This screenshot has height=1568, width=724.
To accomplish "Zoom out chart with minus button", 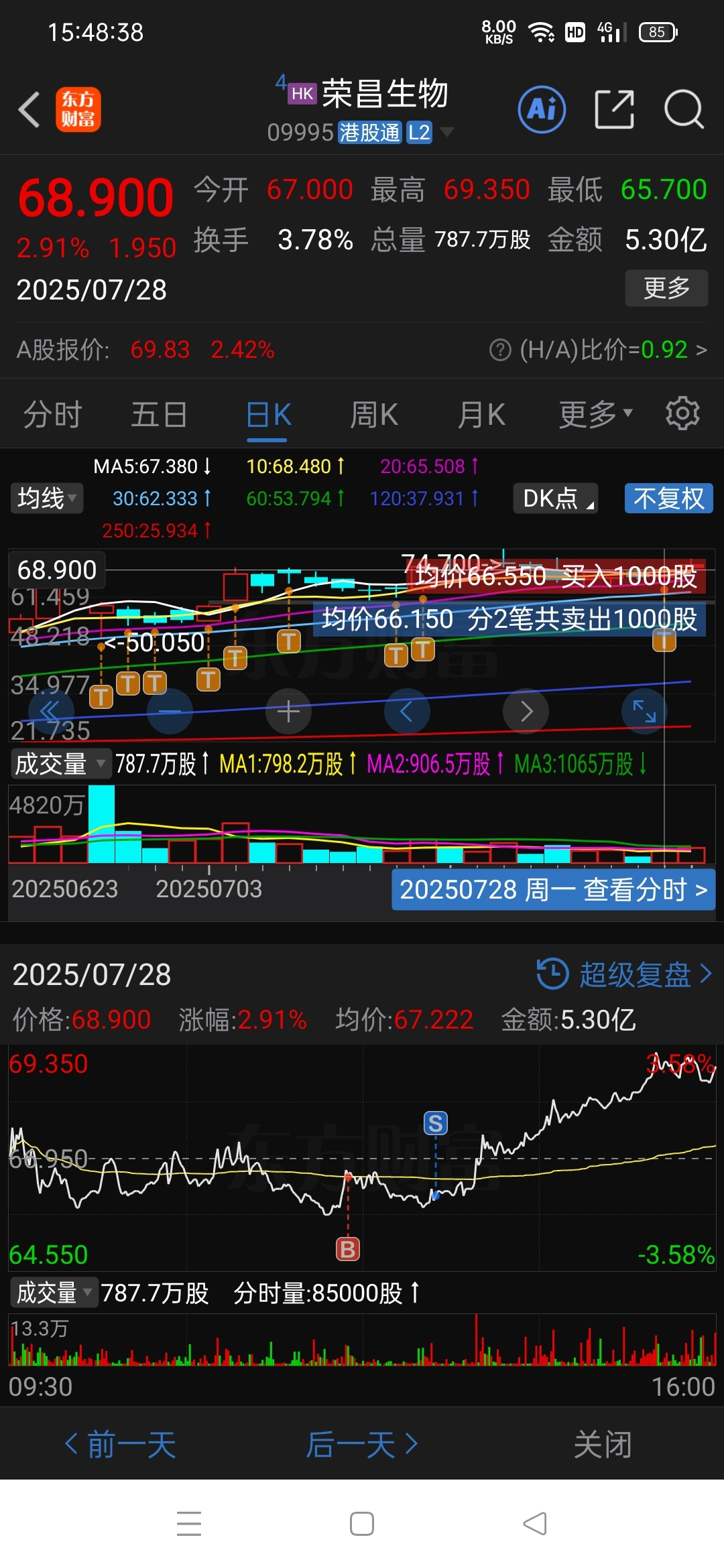I will [x=170, y=711].
